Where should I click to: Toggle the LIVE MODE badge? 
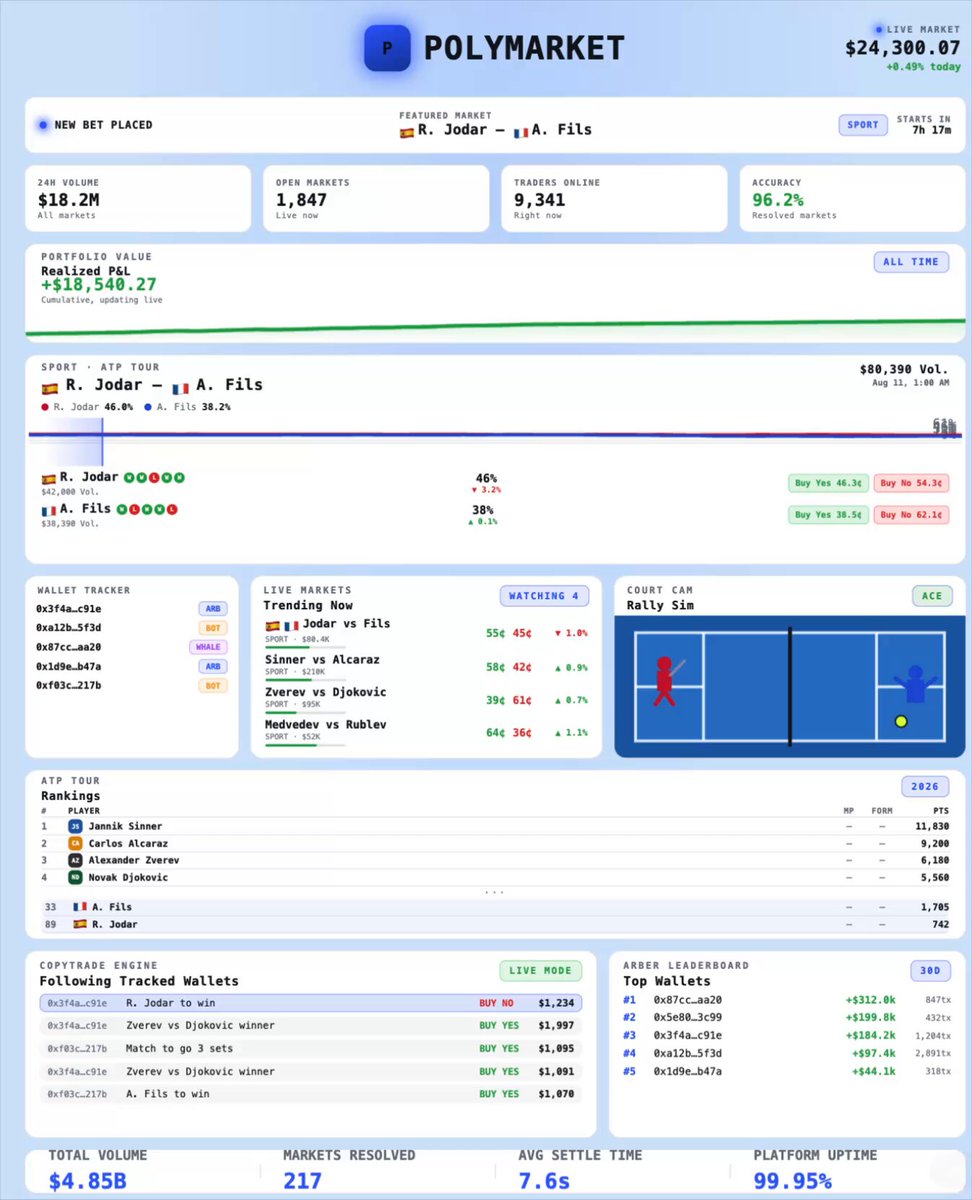click(541, 971)
